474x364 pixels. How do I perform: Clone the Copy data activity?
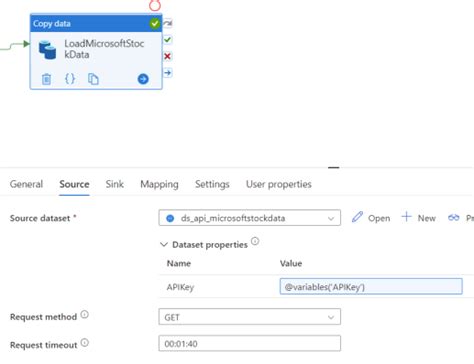tap(93, 79)
